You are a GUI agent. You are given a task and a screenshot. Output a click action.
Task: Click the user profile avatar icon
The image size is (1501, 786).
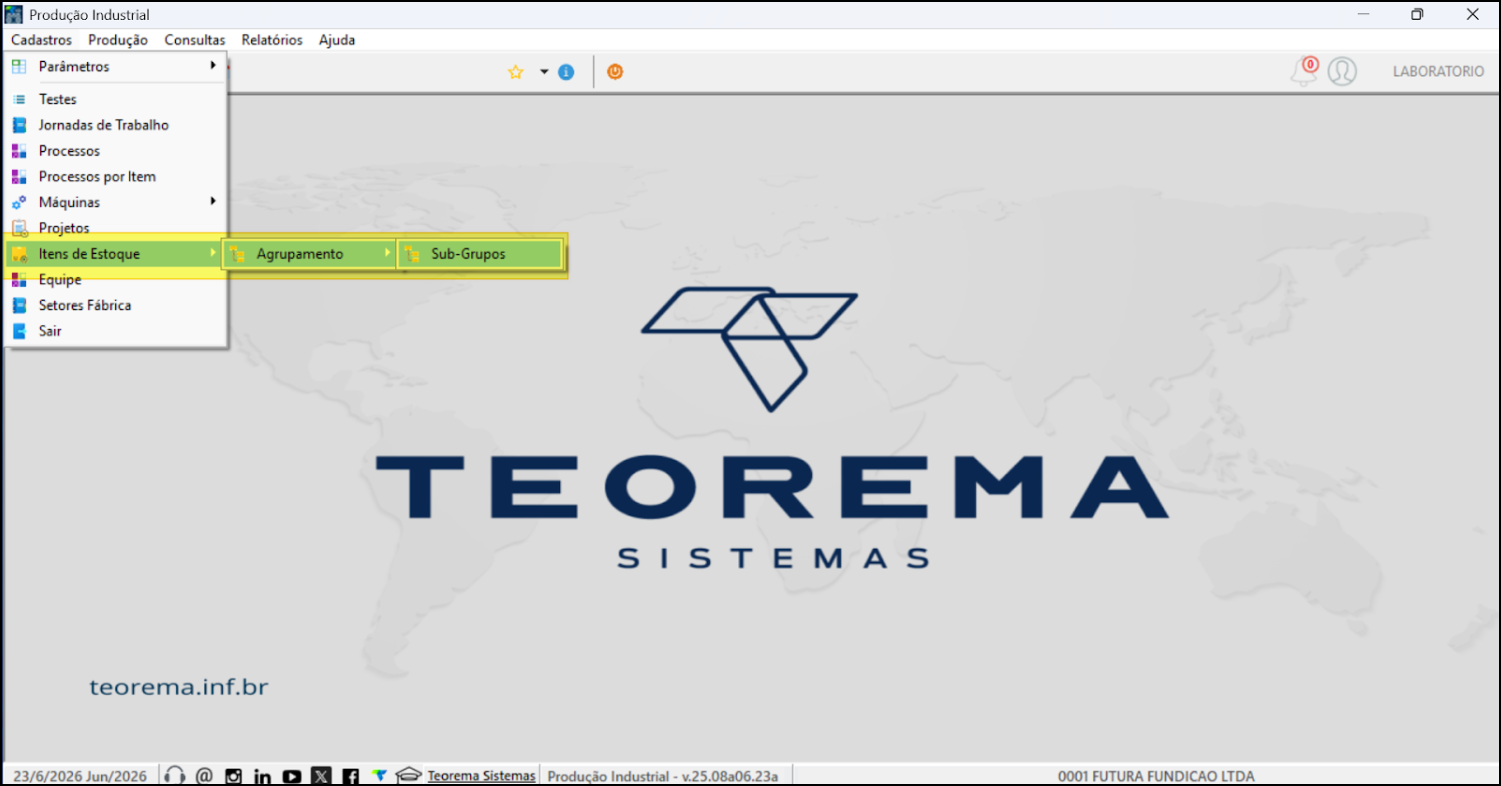click(1342, 71)
